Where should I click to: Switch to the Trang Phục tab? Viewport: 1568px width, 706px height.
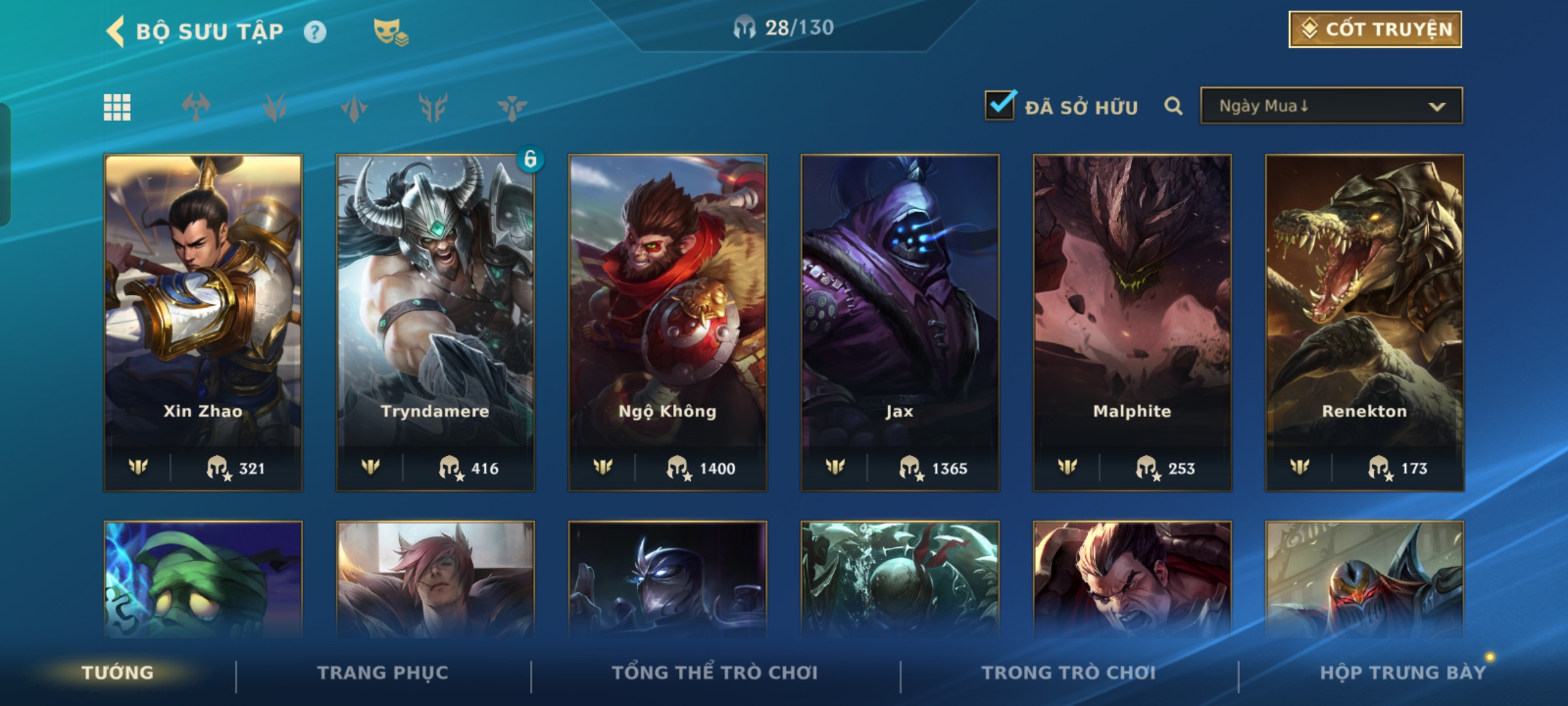point(383,673)
